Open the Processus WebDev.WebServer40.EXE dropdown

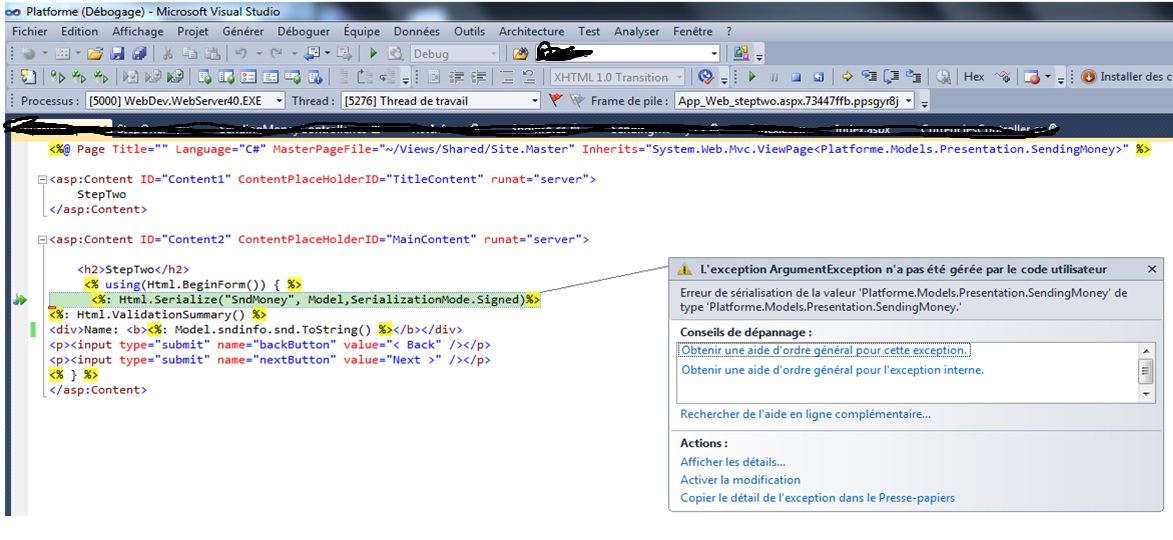[280, 100]
